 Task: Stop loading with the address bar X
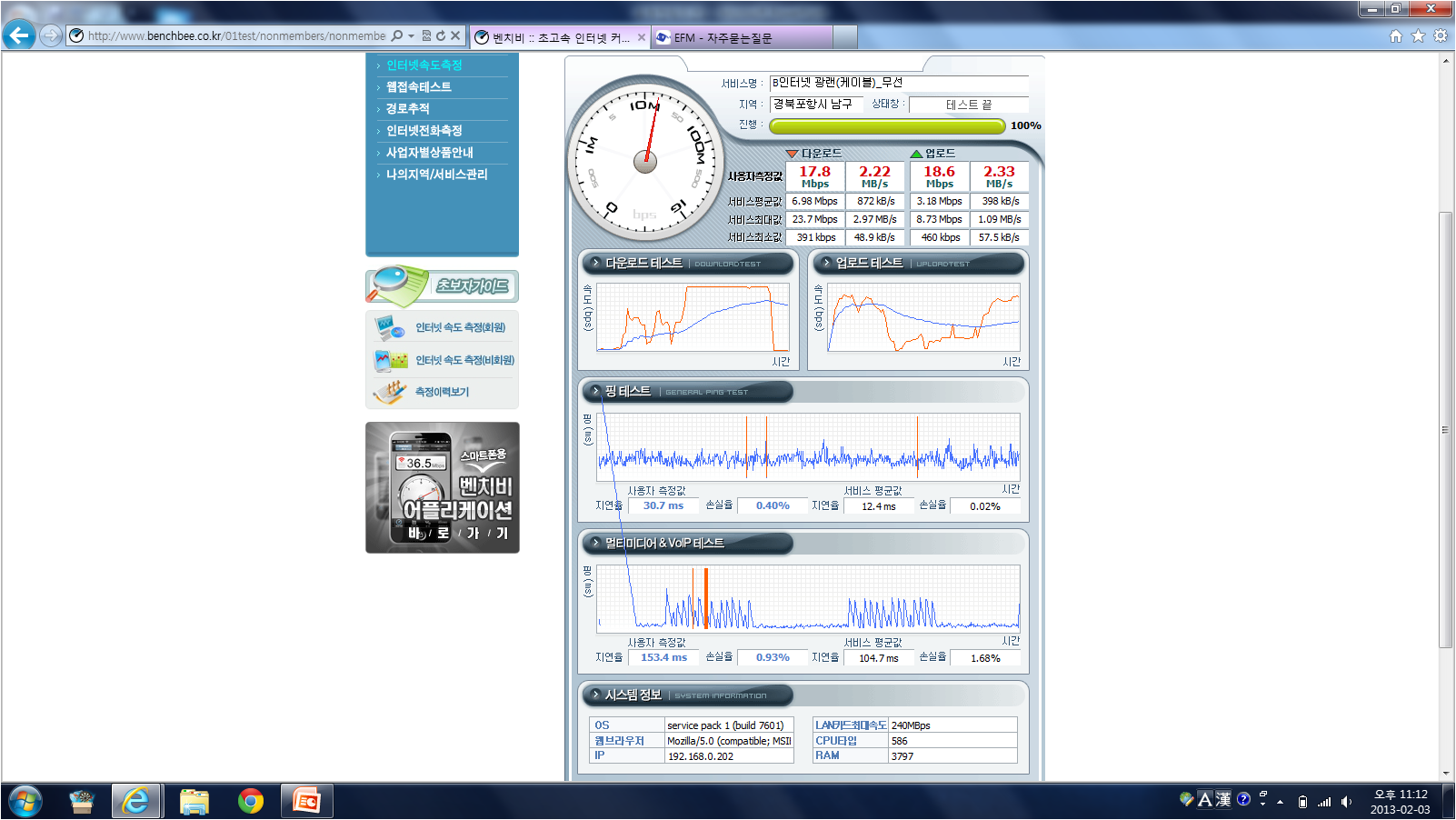pos(456,36)
